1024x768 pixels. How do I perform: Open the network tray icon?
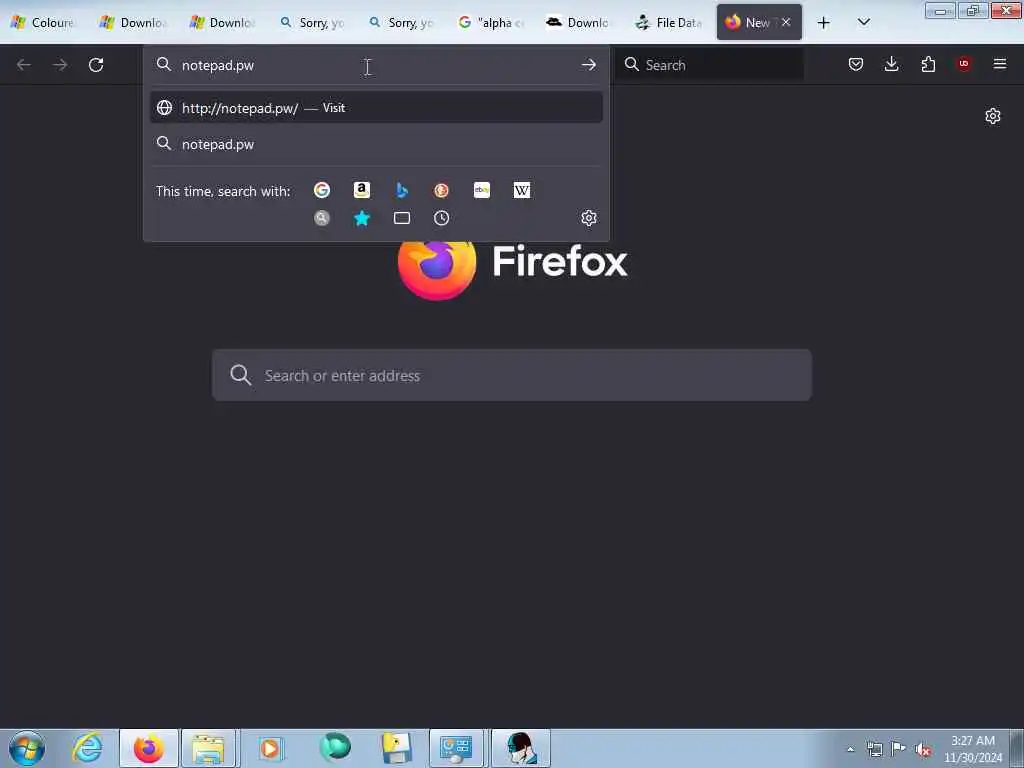click(x=874, y=749)
